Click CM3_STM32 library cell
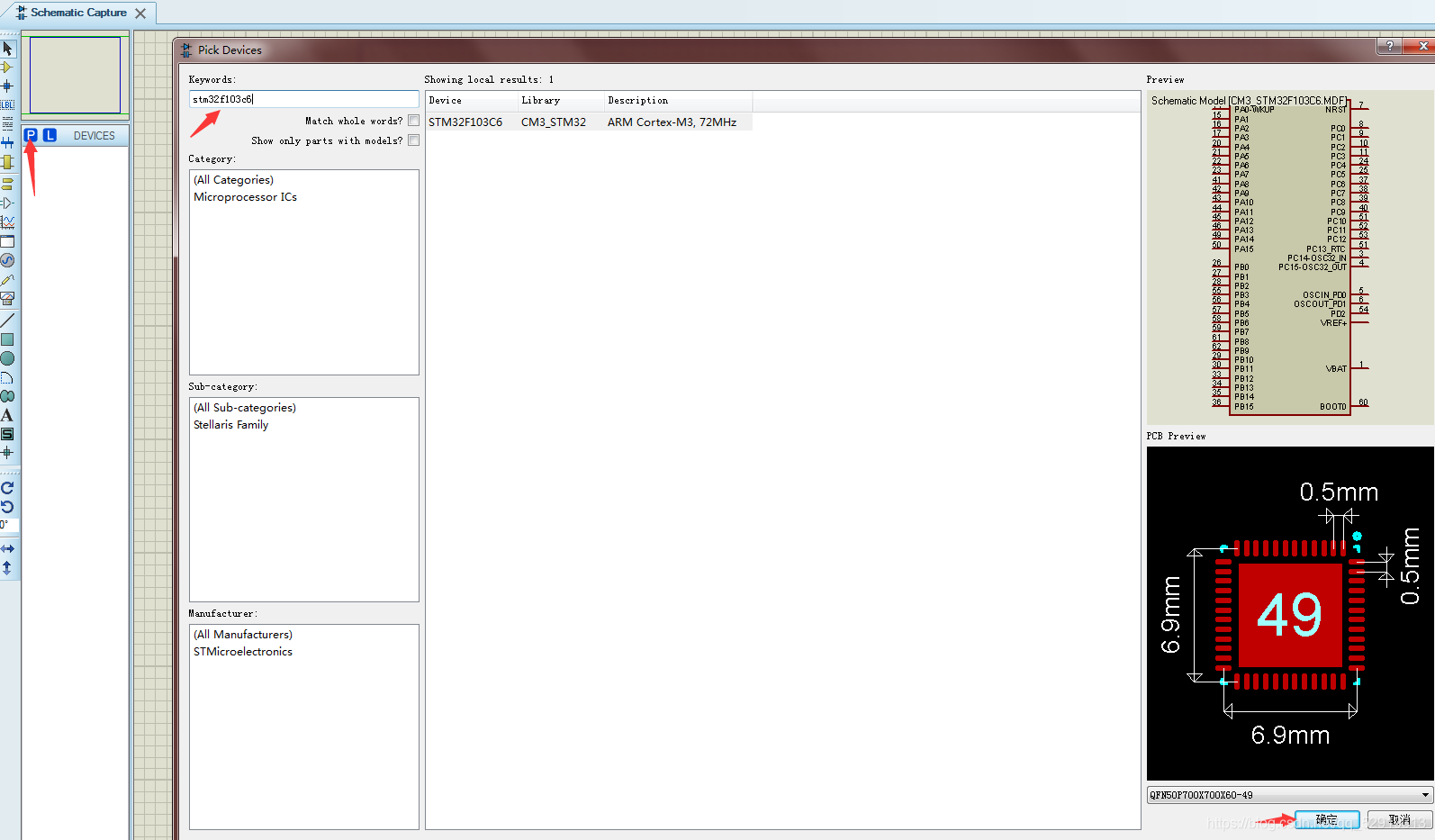Screen dimensions: 1435x840 point(554,122)
